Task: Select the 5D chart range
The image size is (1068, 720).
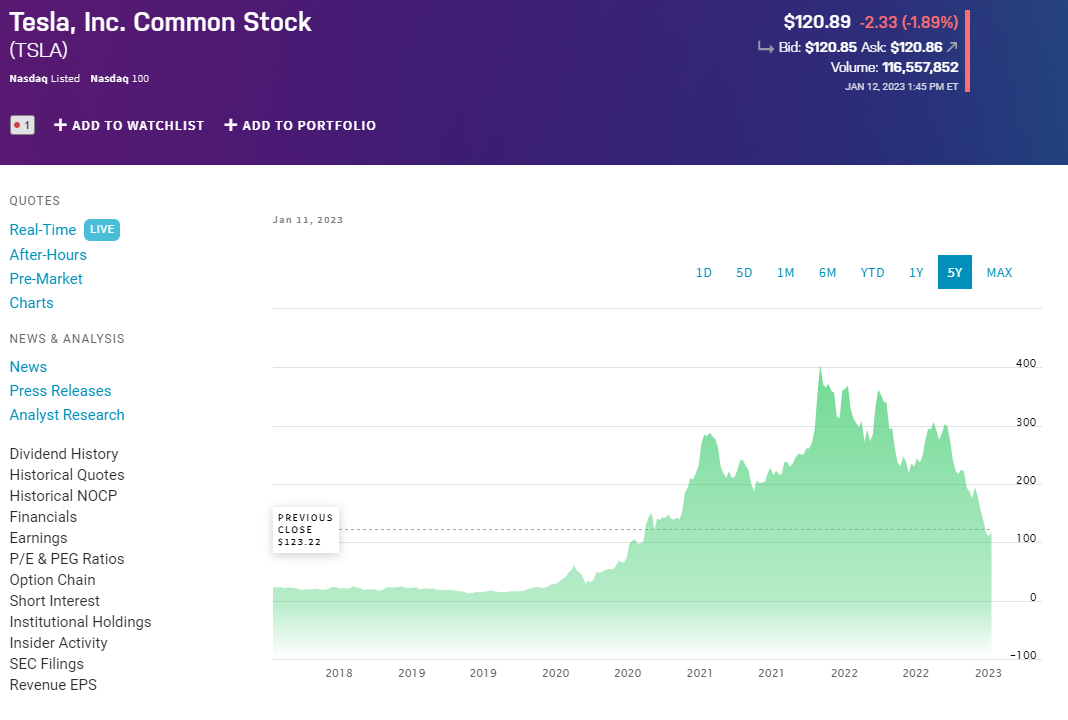Action: 744,272
